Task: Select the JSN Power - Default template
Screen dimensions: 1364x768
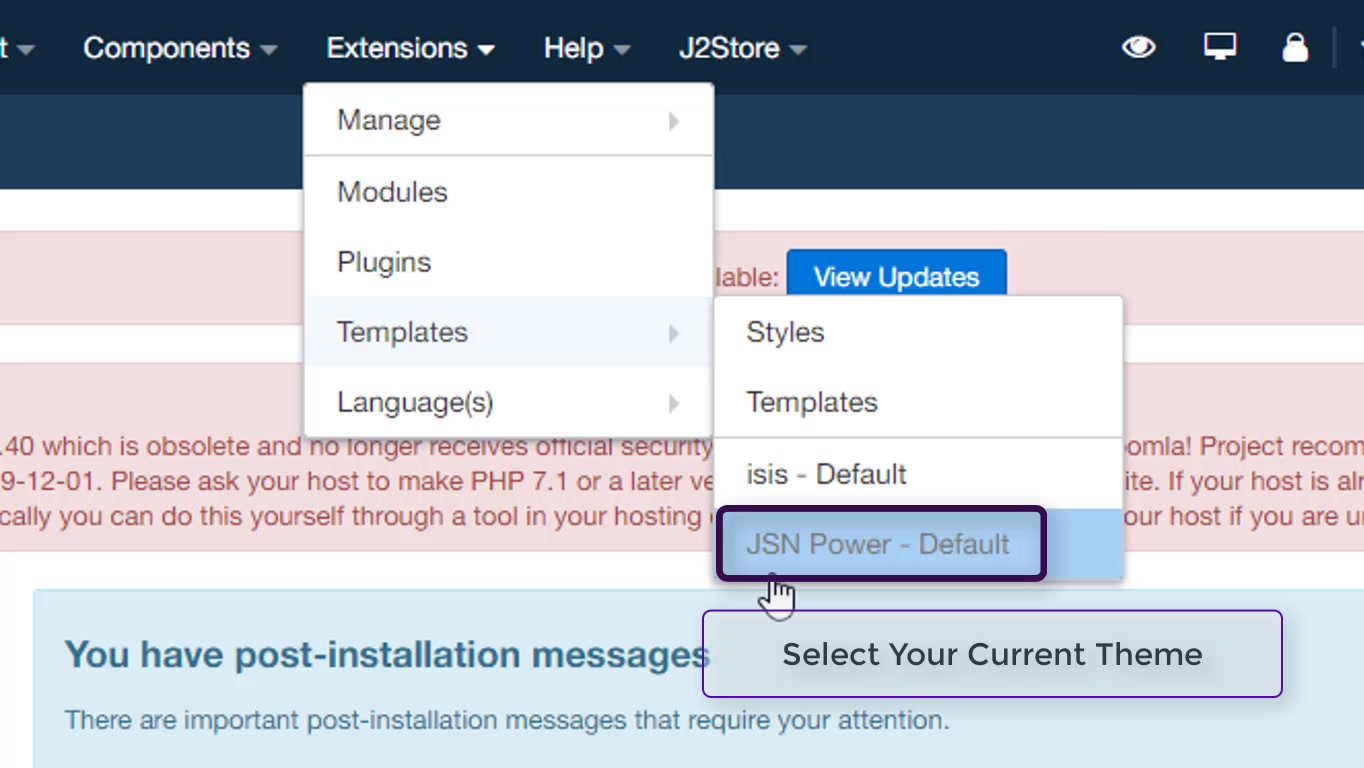Action: pyautogui.click(x=878, y=544)
